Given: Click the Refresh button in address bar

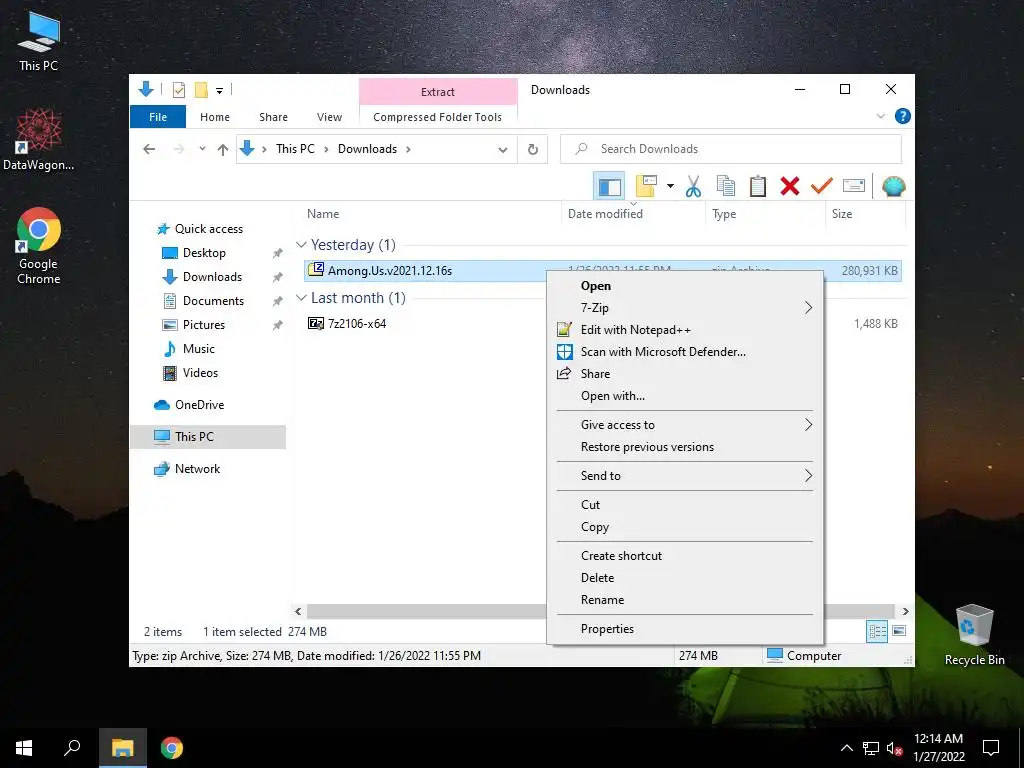Looking at the screenshot, I should 533,149.
